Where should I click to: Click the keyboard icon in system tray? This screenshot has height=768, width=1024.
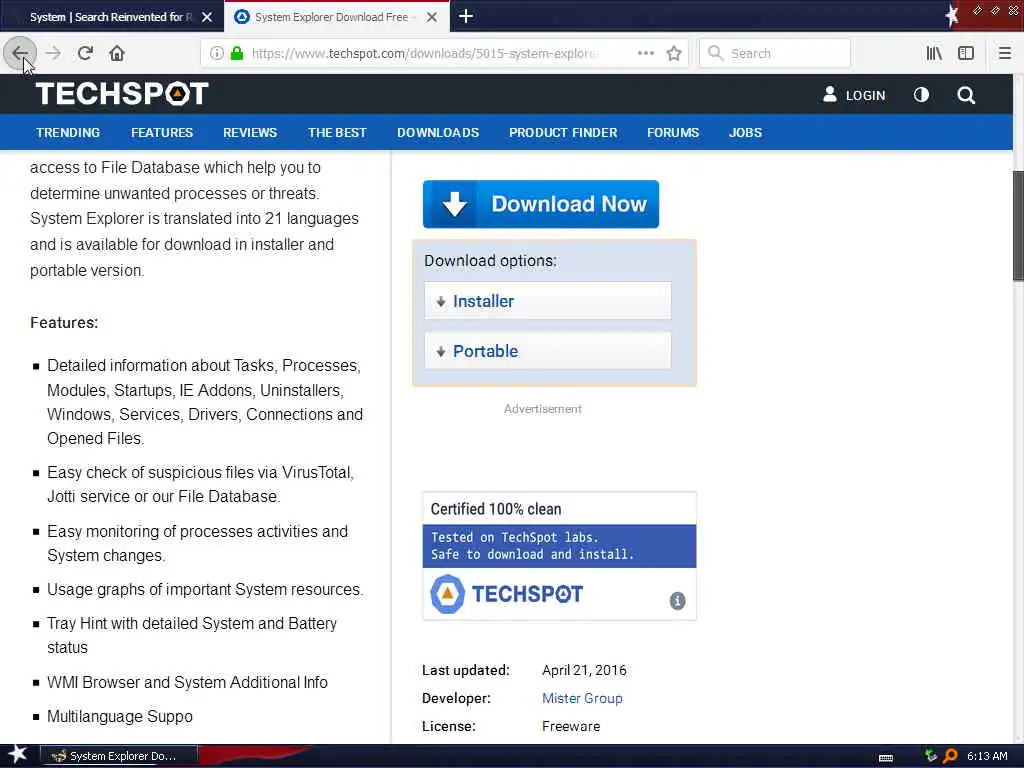886,758
